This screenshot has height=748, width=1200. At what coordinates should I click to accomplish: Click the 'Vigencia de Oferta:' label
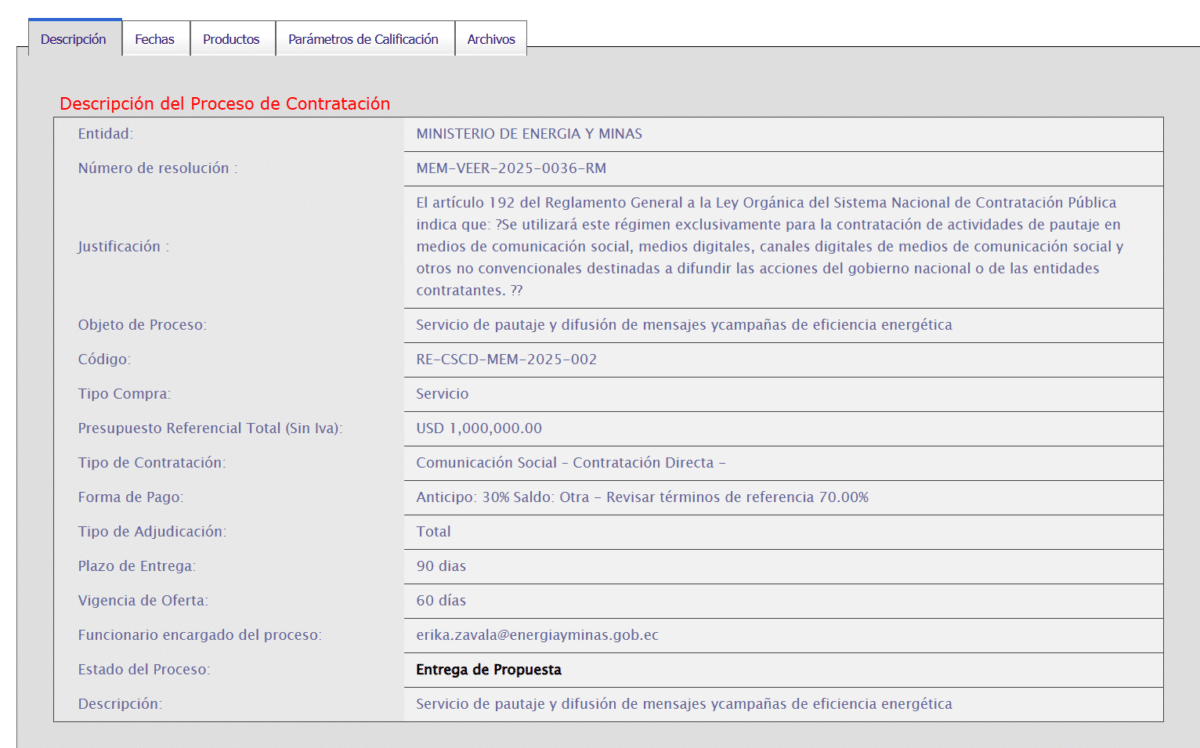pos(143,600)
